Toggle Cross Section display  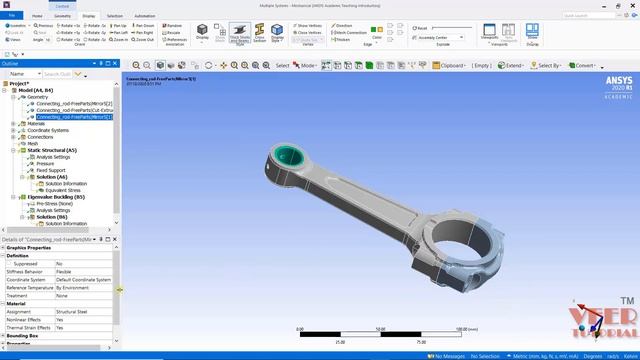tap(260, 33)
